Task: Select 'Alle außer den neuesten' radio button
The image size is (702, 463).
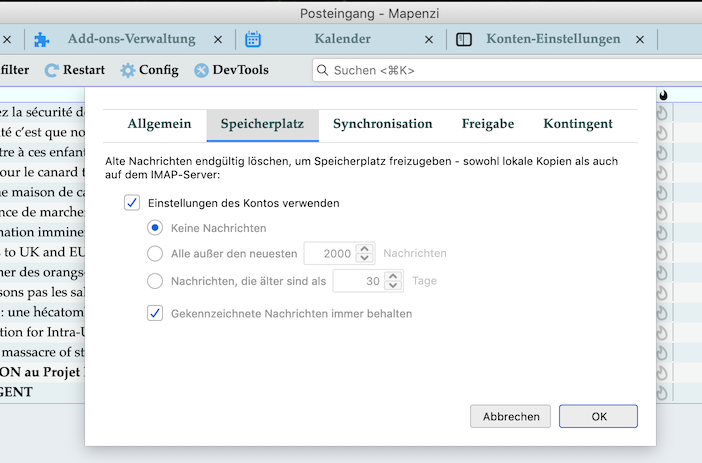Action: pyautogui.click(x=155, y=253)
